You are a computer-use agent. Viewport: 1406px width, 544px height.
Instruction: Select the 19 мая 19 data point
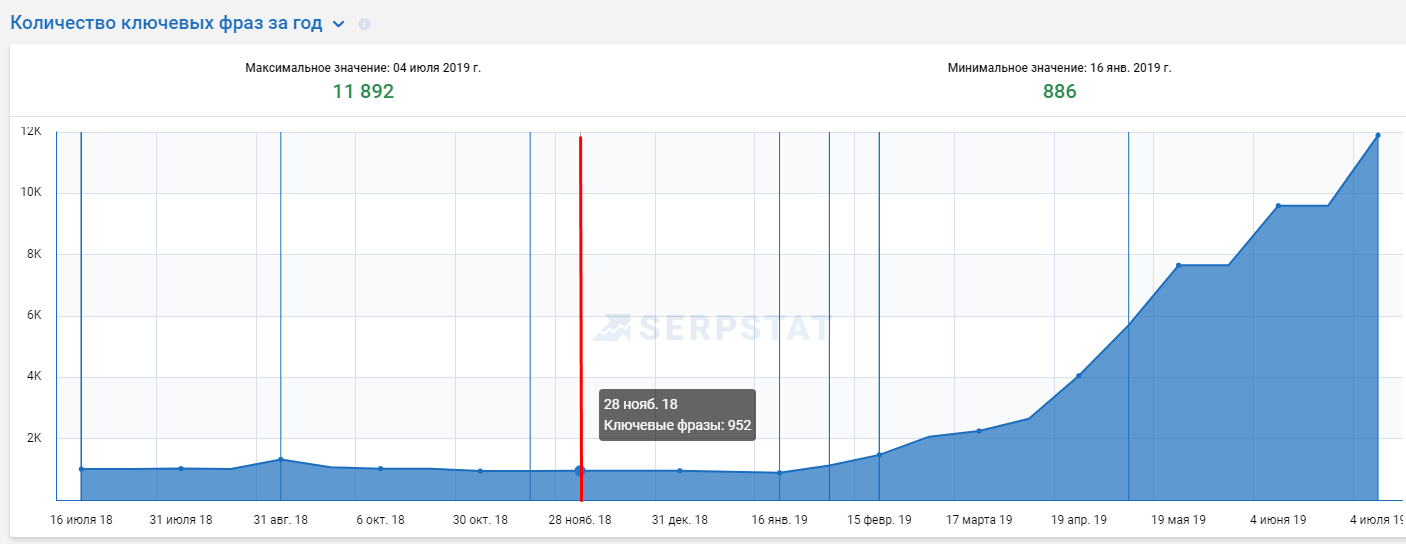(1179, 265)
